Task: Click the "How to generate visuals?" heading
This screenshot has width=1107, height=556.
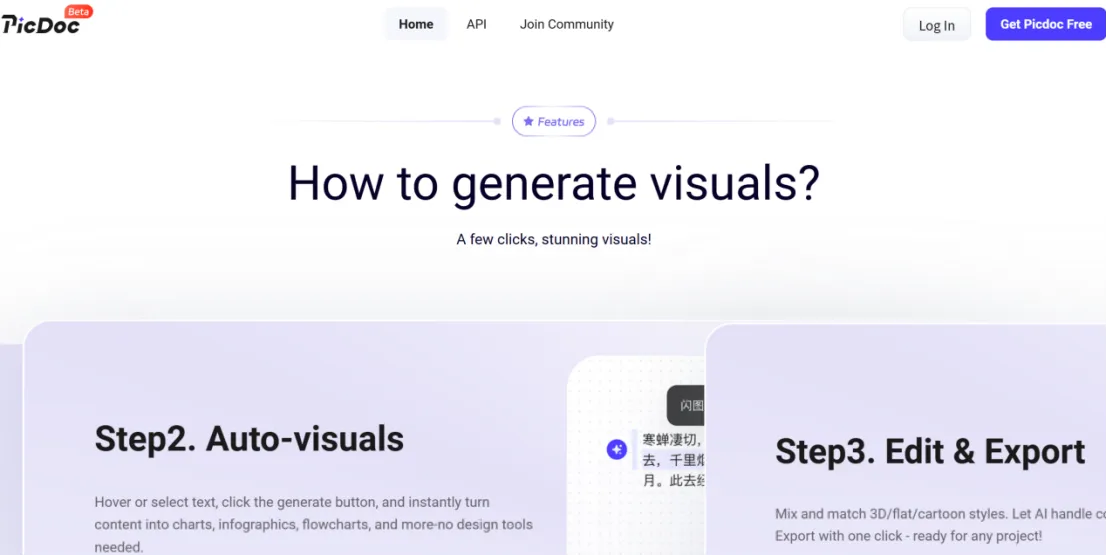Action: tap(553, 184)
